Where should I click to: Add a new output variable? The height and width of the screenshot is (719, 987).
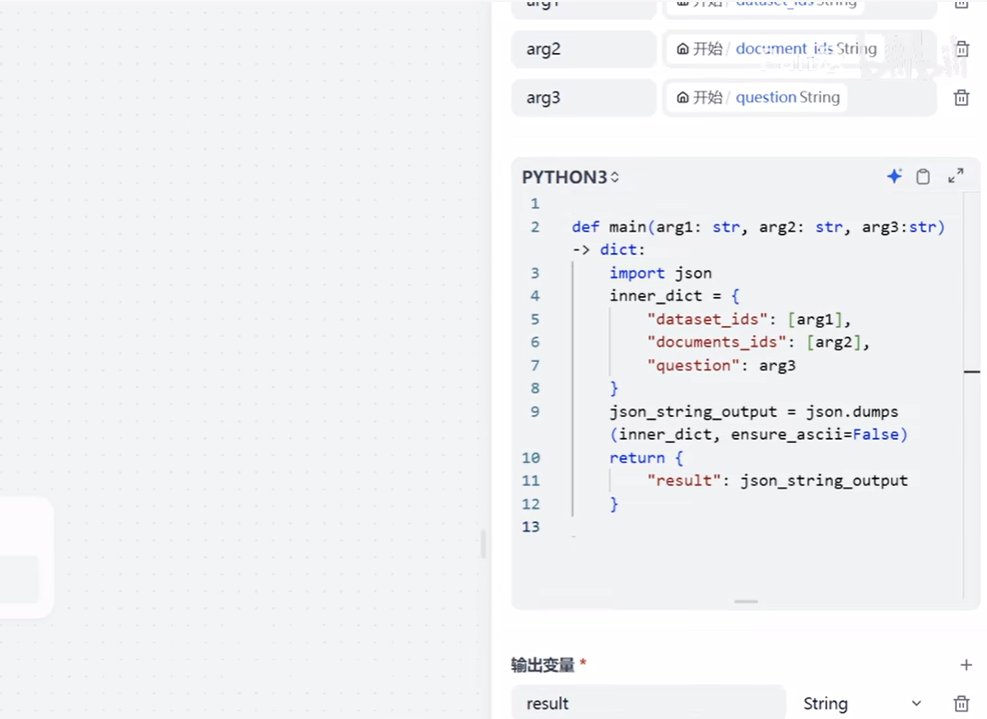[966, 665]
